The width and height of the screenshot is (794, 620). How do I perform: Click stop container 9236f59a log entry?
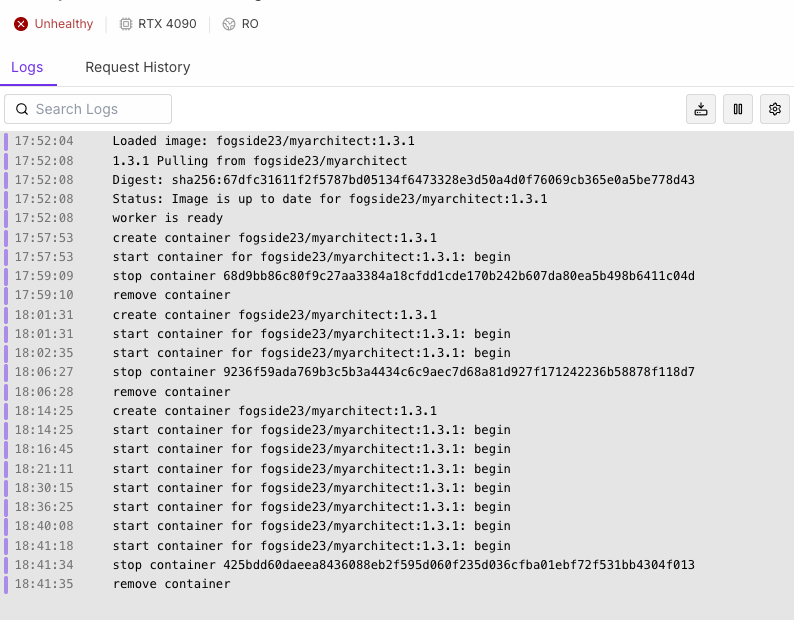403,372
